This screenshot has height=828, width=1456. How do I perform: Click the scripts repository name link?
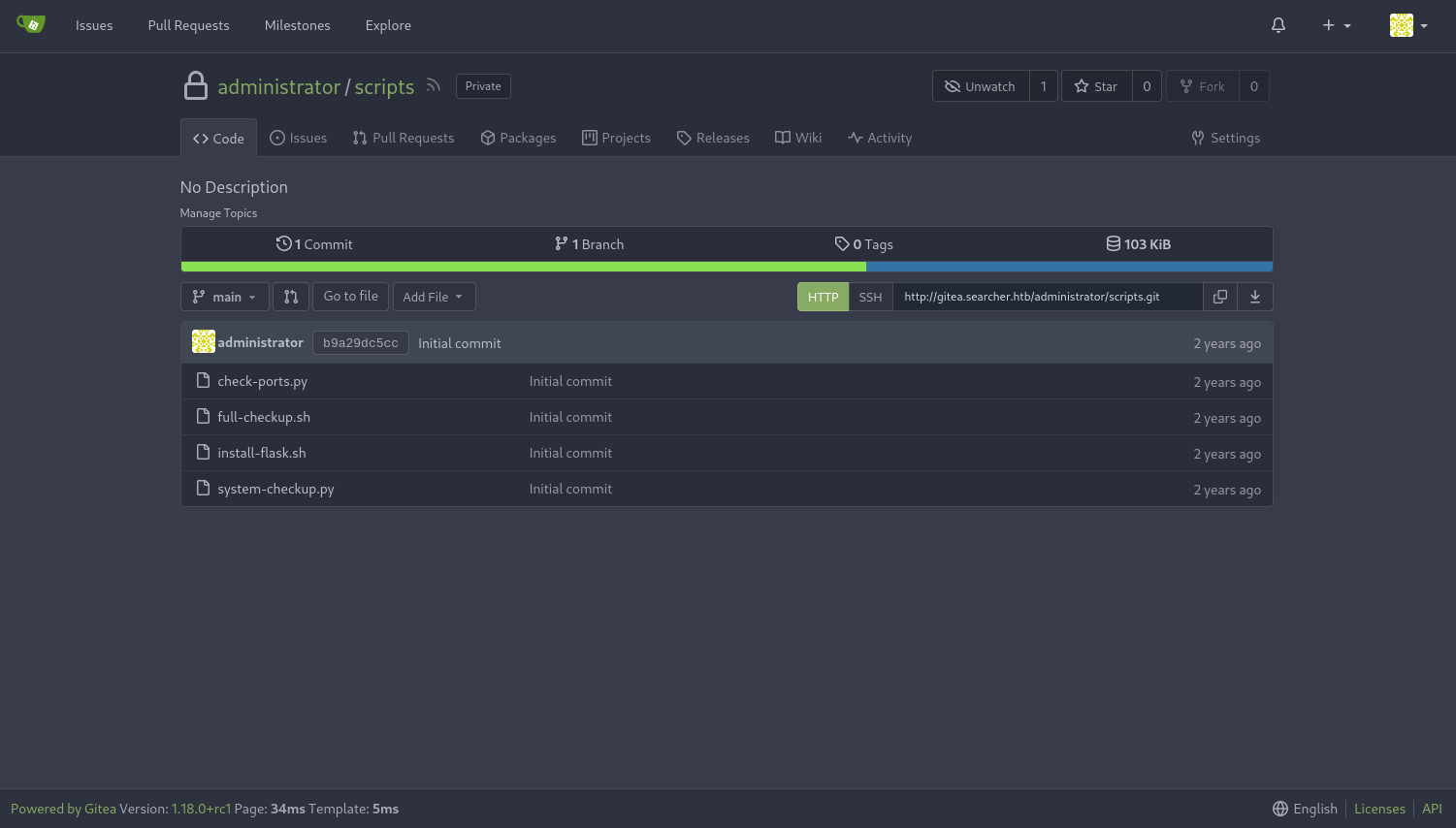pos(384,86)
